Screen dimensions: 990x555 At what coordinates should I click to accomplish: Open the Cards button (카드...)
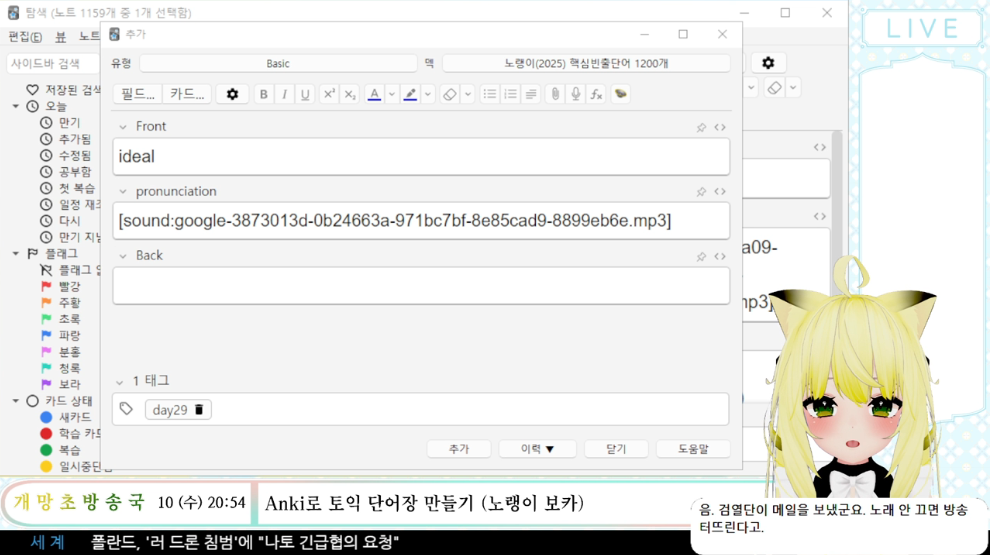pyautogui.click(x=187, y=94)
